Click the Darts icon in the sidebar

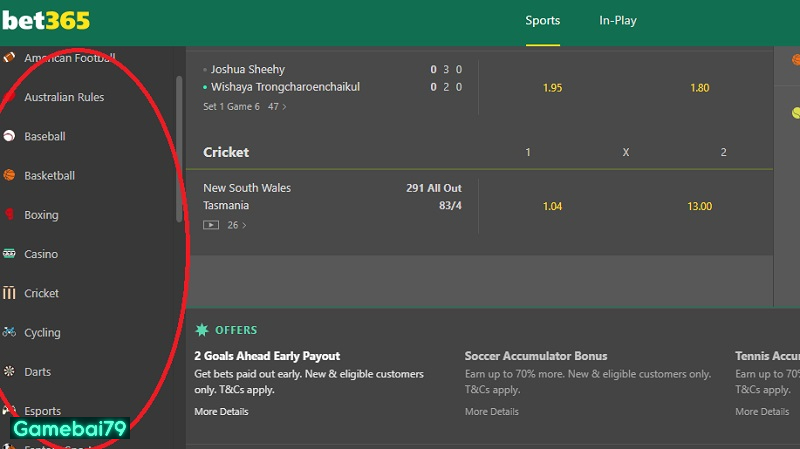tap(9, 371)
